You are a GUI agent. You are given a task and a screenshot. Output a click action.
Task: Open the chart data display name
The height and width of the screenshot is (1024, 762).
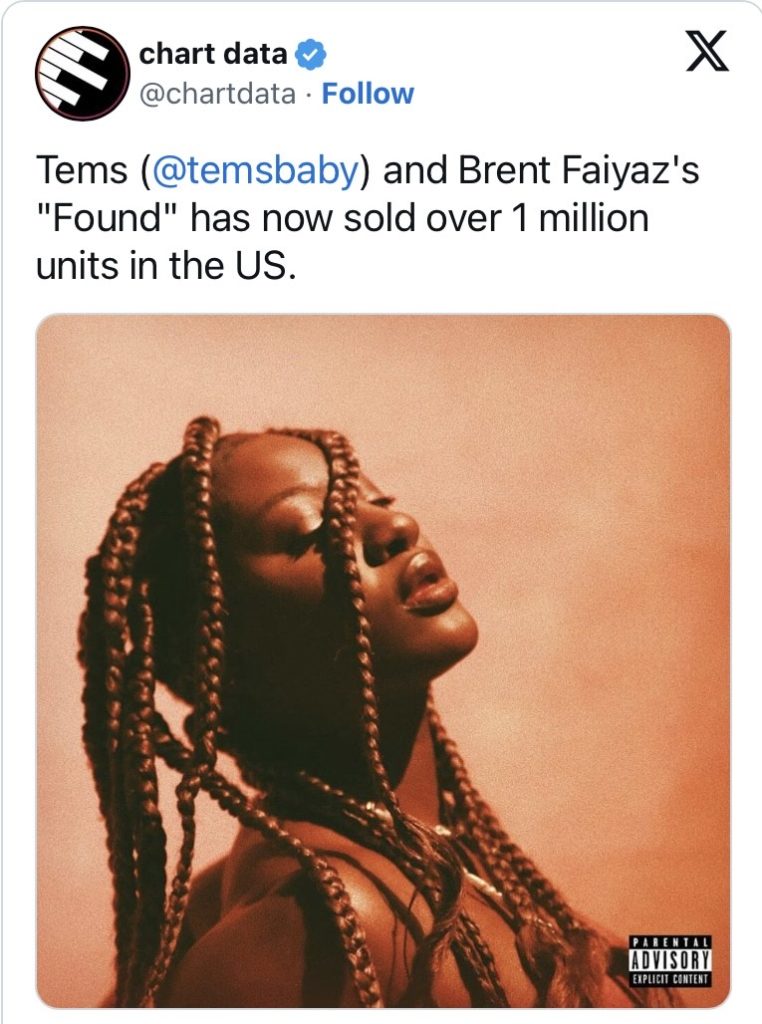click(213, 54)
